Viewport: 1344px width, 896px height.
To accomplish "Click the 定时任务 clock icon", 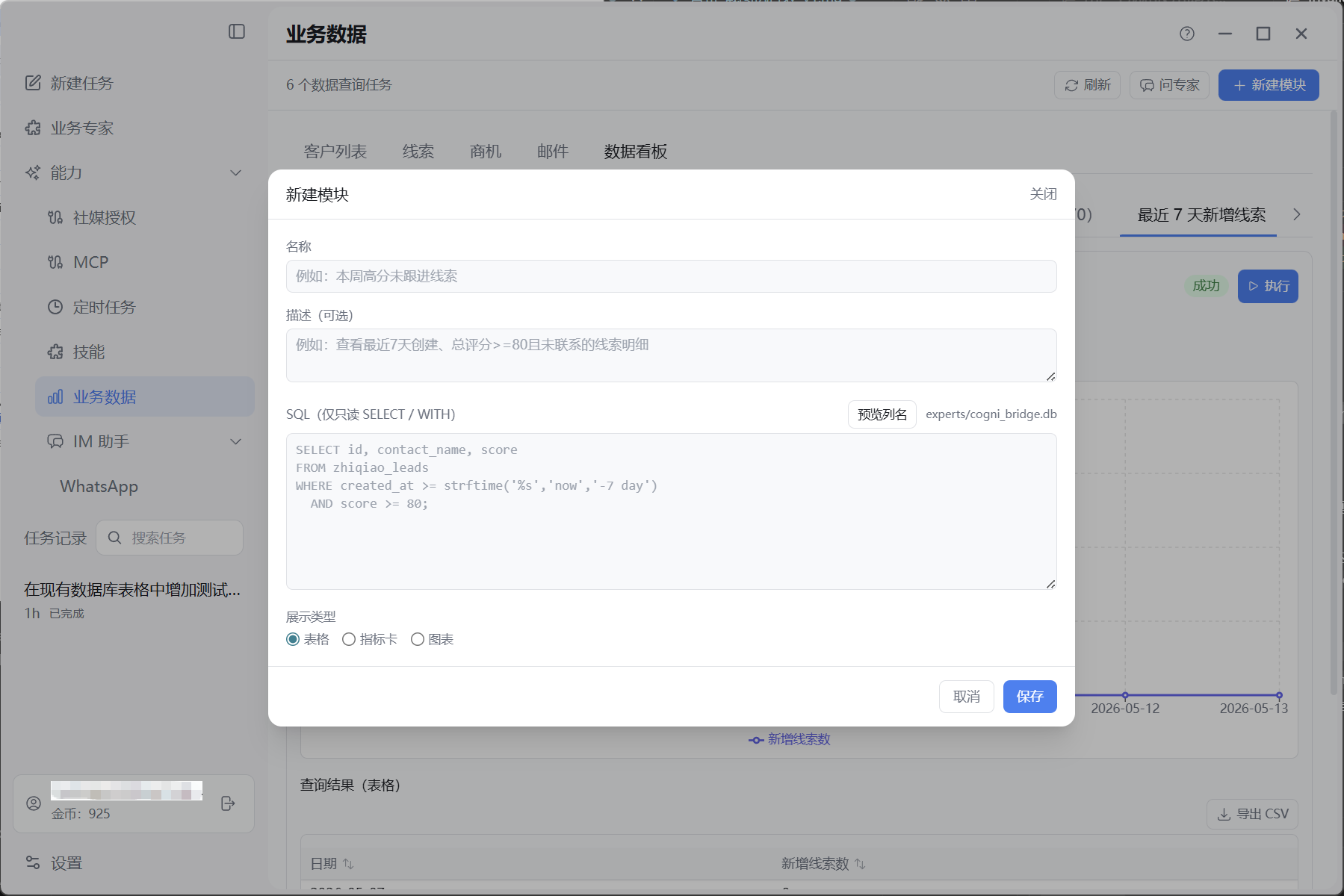I will pyautogui.click(x=55, y=307).
